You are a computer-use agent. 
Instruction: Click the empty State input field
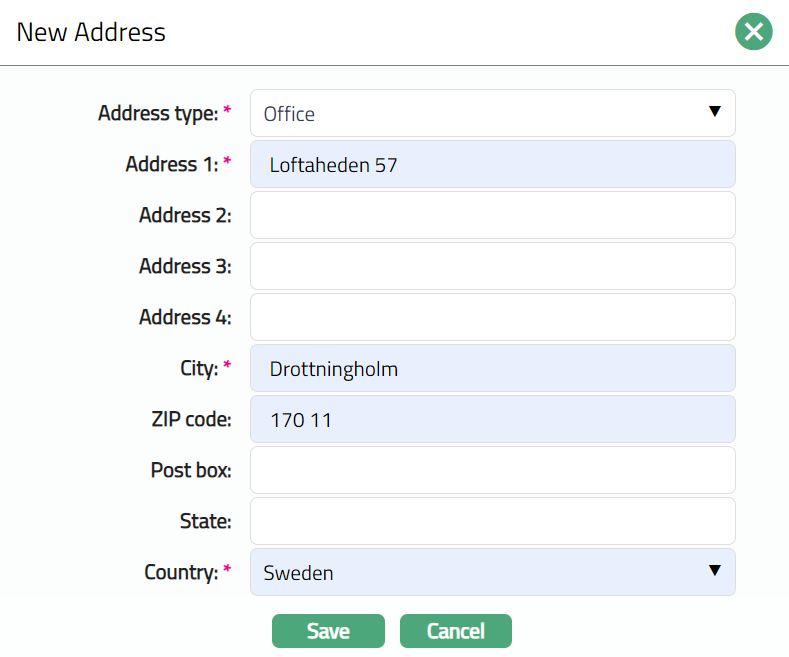pyautogui.click(x=492, y=521)
